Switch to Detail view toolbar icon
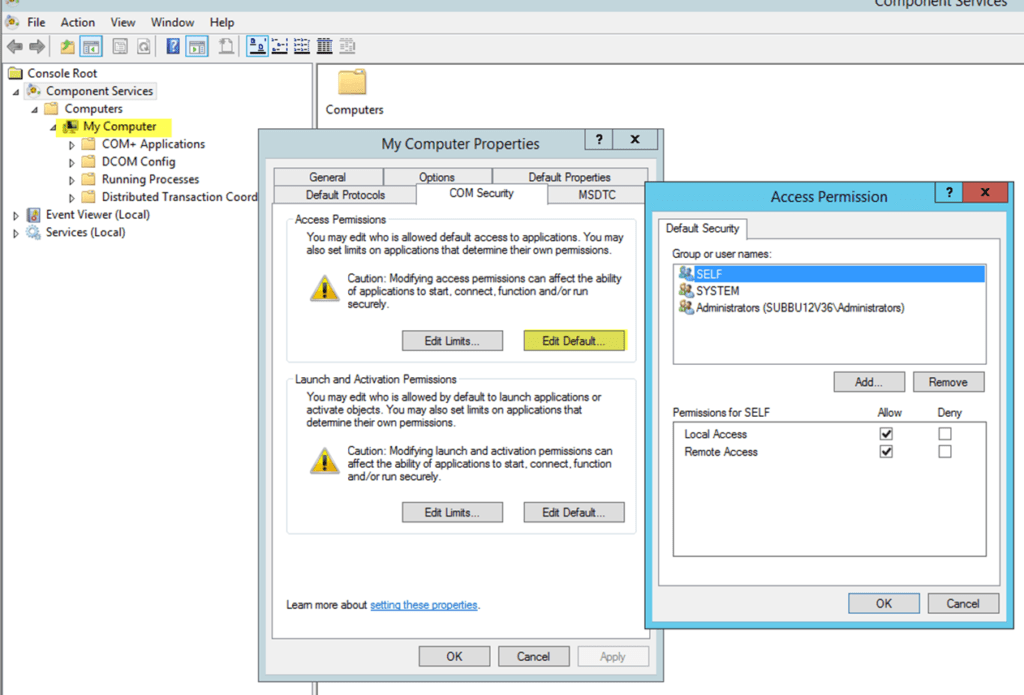The image size is (1024, 695). click(325, 47)
